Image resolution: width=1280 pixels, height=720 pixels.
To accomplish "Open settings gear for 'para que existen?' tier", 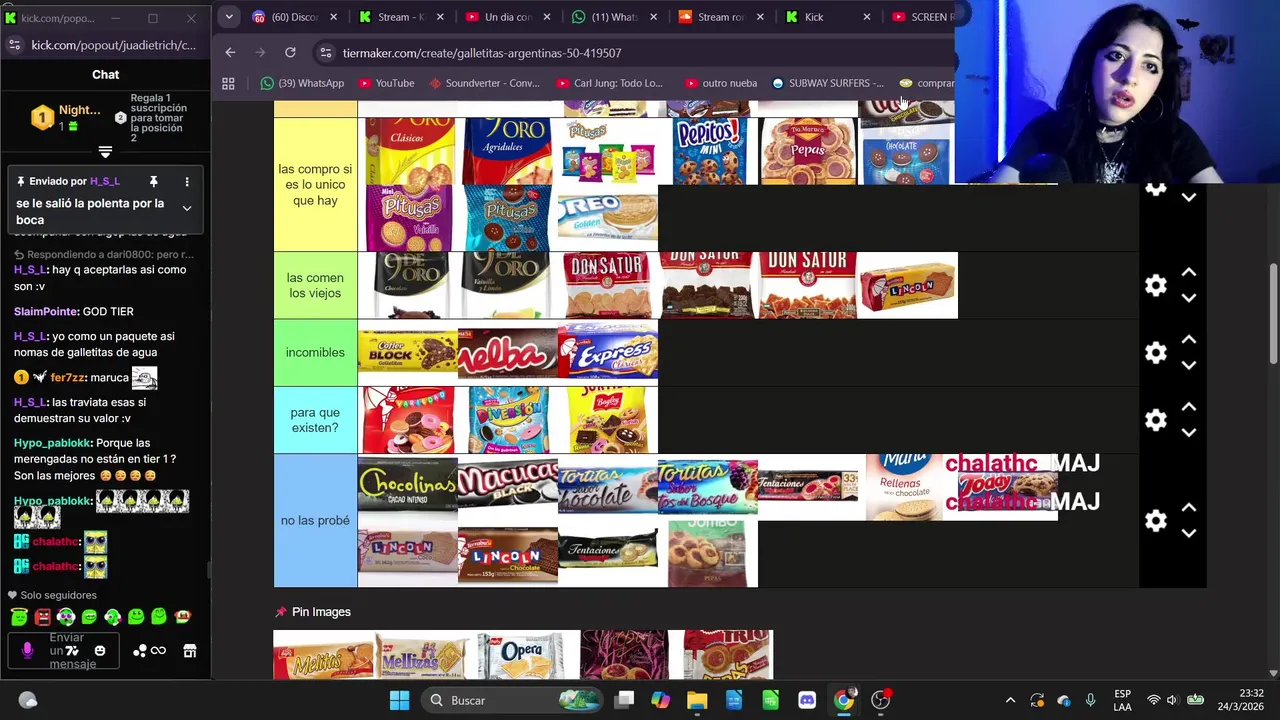I will click(x=1156, y=420).
